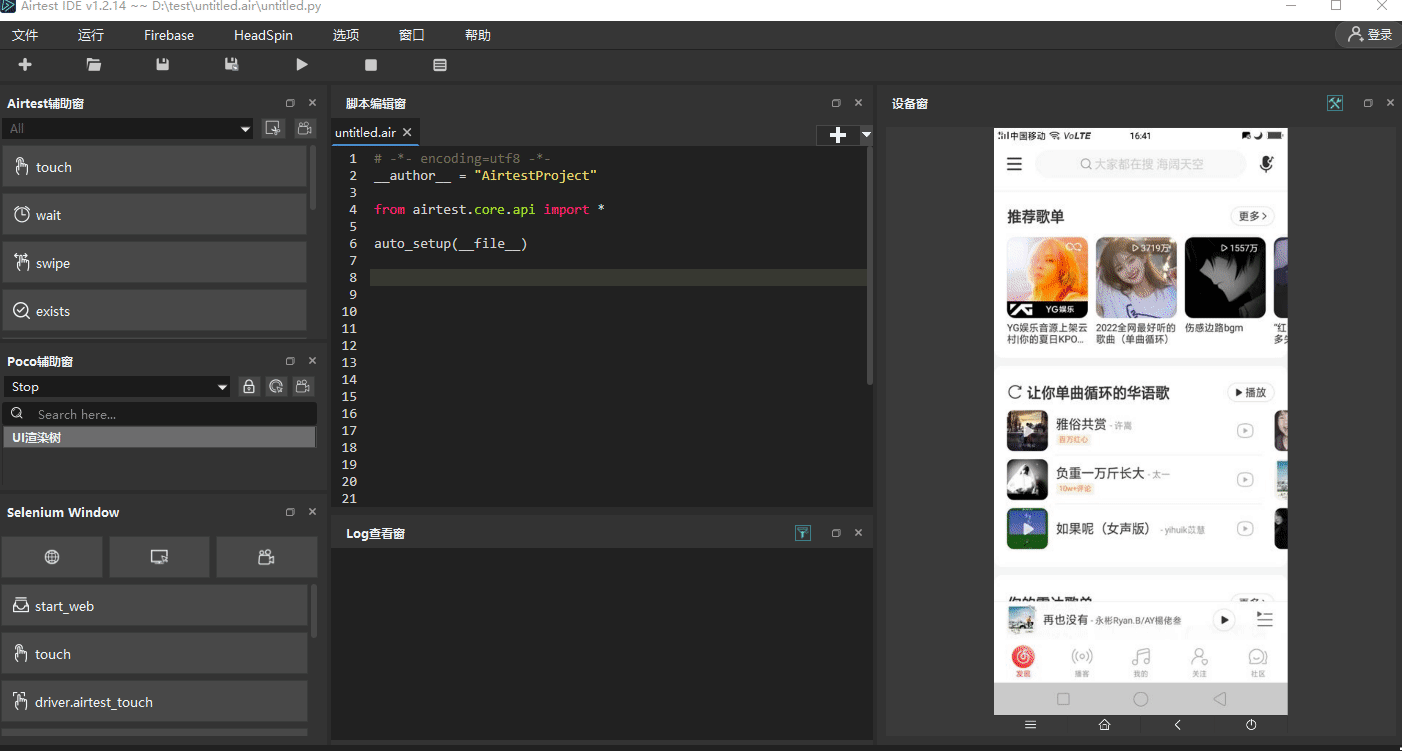Open the 帮助 menu
This screenshot has height=751, width=1402.
click(478, 35)
